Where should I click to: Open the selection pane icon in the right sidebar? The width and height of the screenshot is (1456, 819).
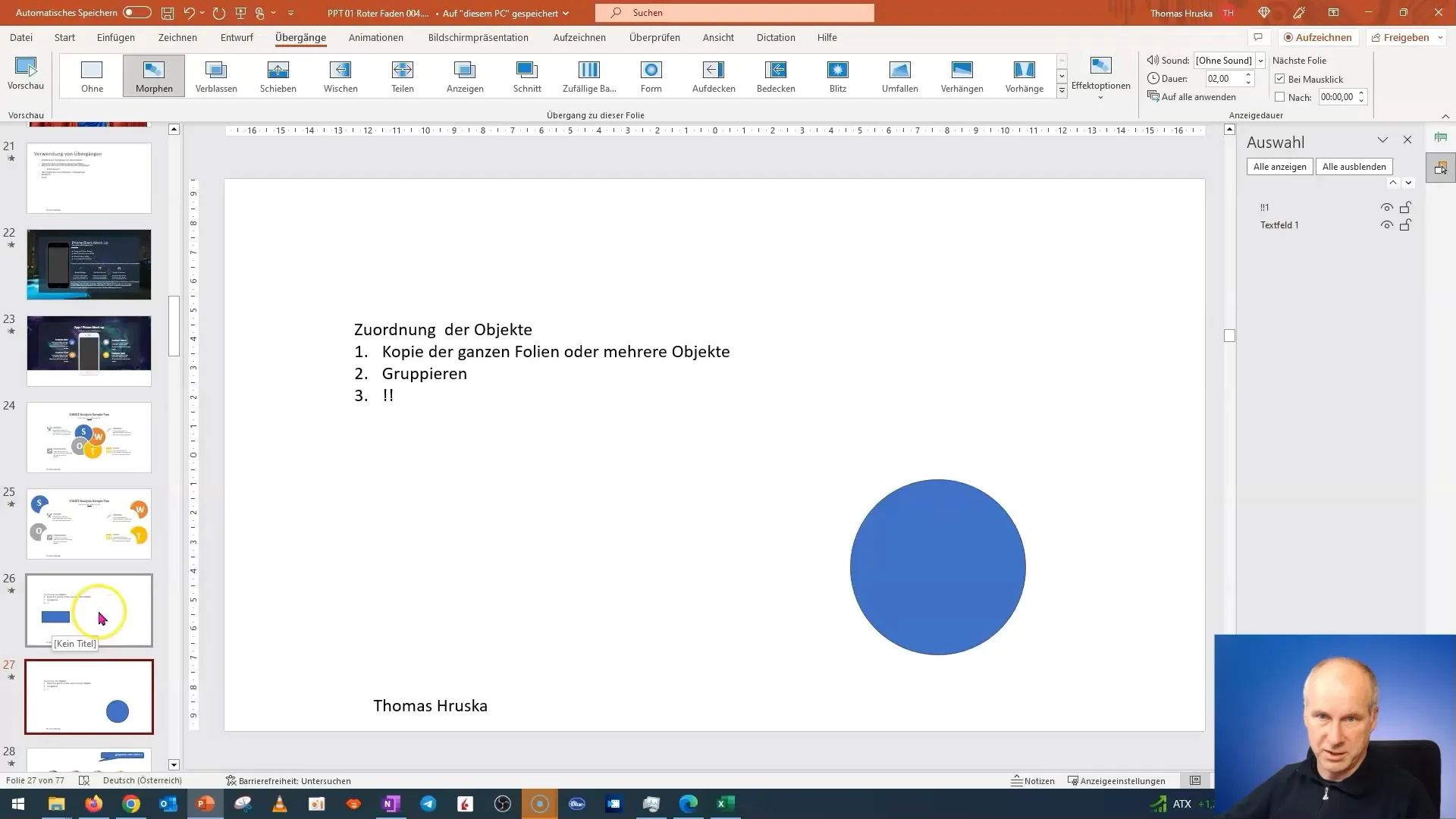click(x=1441, y=168)
